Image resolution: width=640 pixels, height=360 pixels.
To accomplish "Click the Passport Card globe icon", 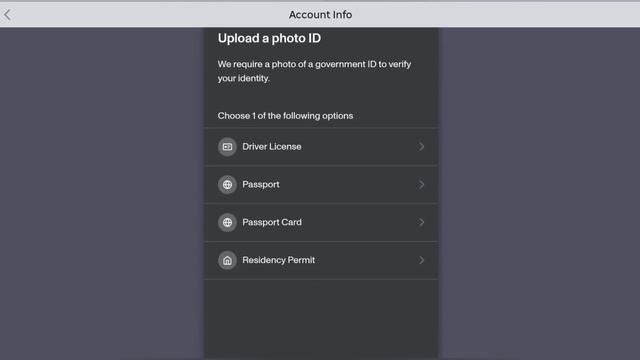I will click(x=227, y=222).
